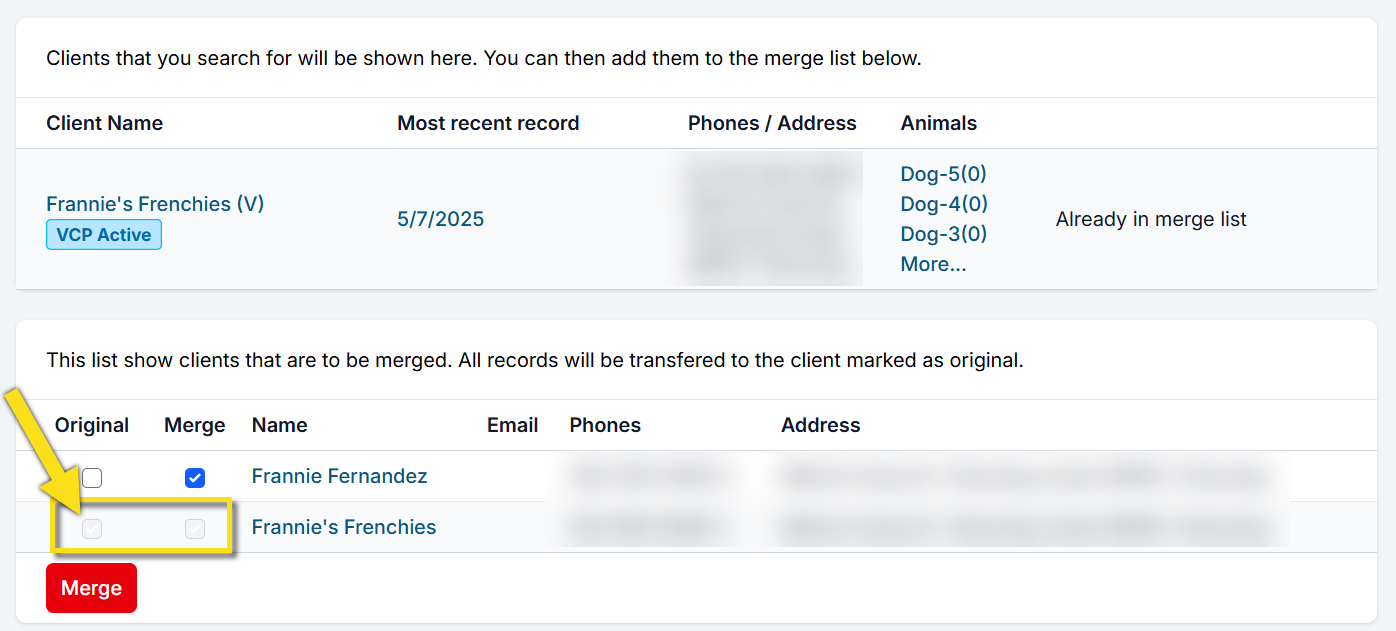The image size is (1396, 631).
Task: Open the 5/7/2025 most recent record
Action: (x=440, y=219)
